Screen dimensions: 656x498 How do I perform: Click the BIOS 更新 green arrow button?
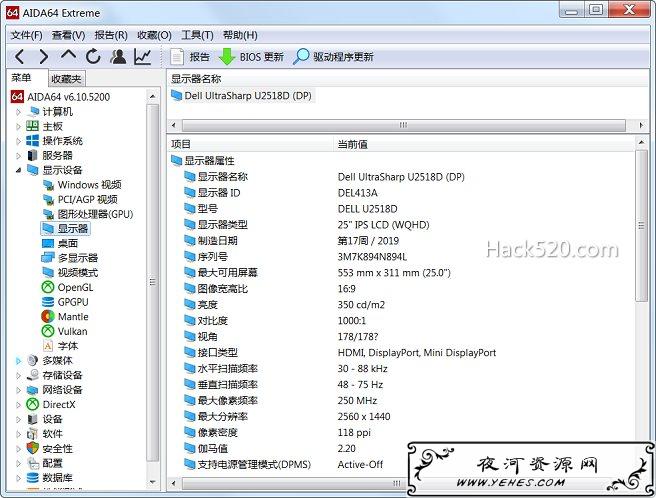click(x=251, y=56)
